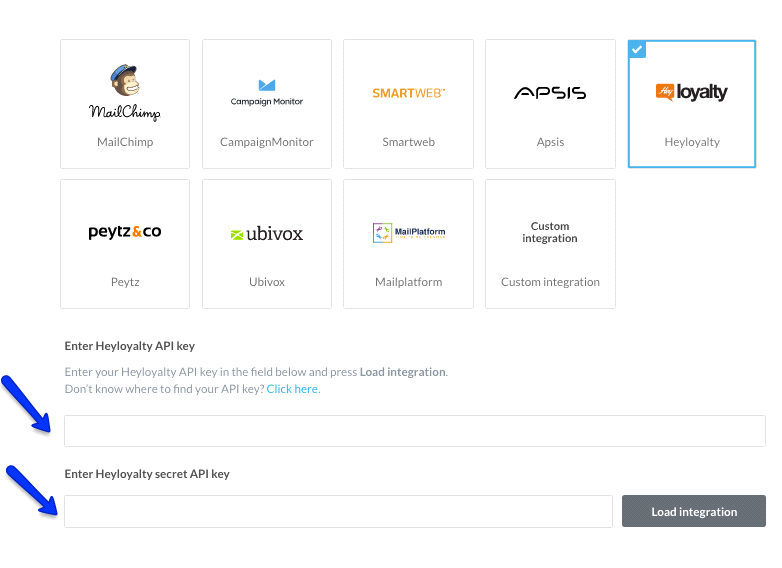Select the Peytz label text

(125, 282)
